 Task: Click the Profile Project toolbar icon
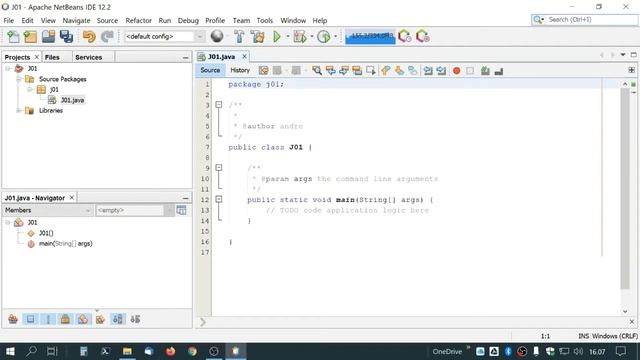[324, 37]
